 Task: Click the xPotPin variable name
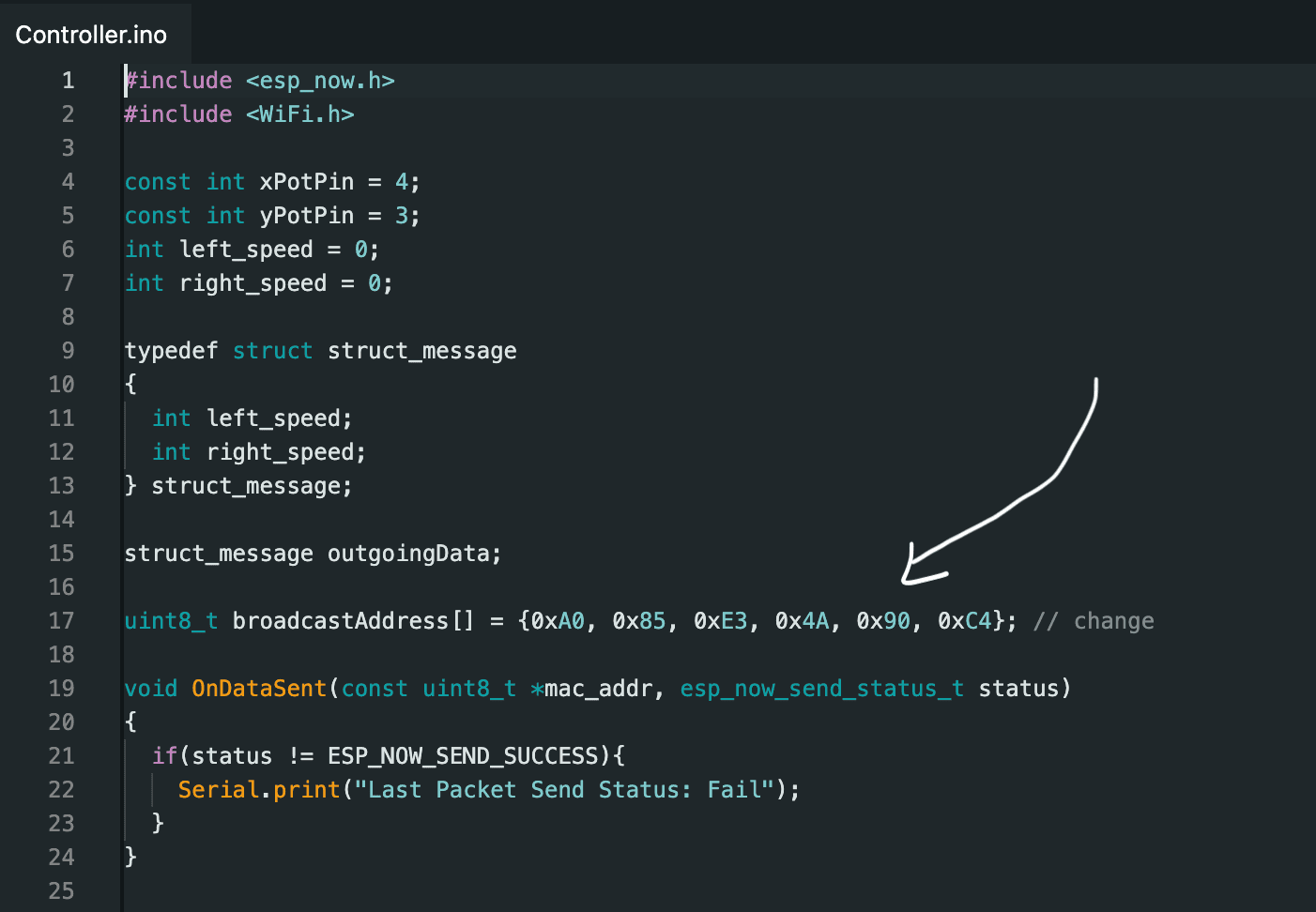(x=307, y=182)
